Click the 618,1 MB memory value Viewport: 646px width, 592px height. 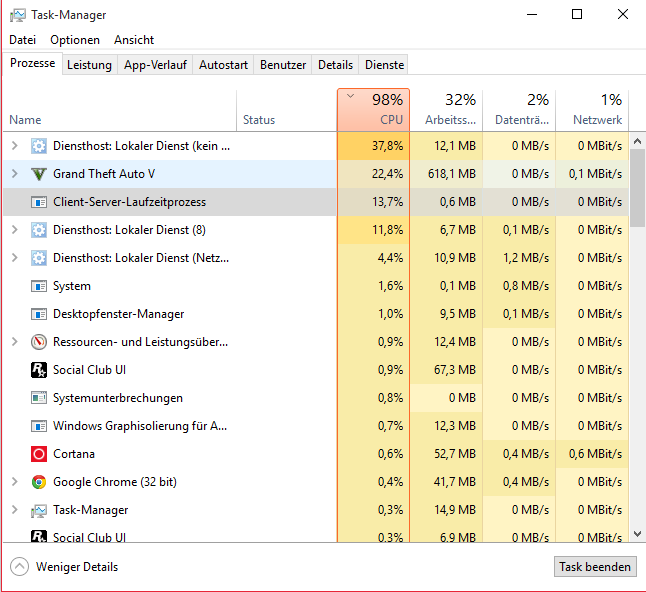(452, 174)
